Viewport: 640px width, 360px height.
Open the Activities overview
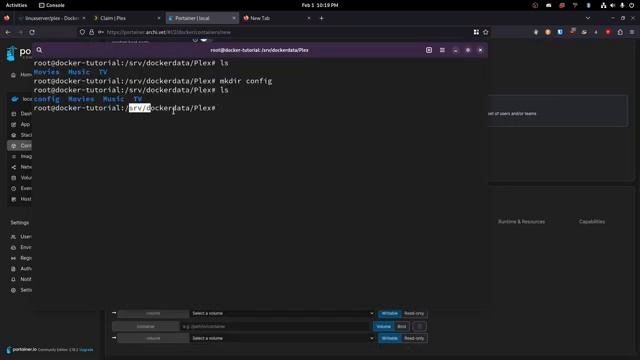tap(16, 5)
